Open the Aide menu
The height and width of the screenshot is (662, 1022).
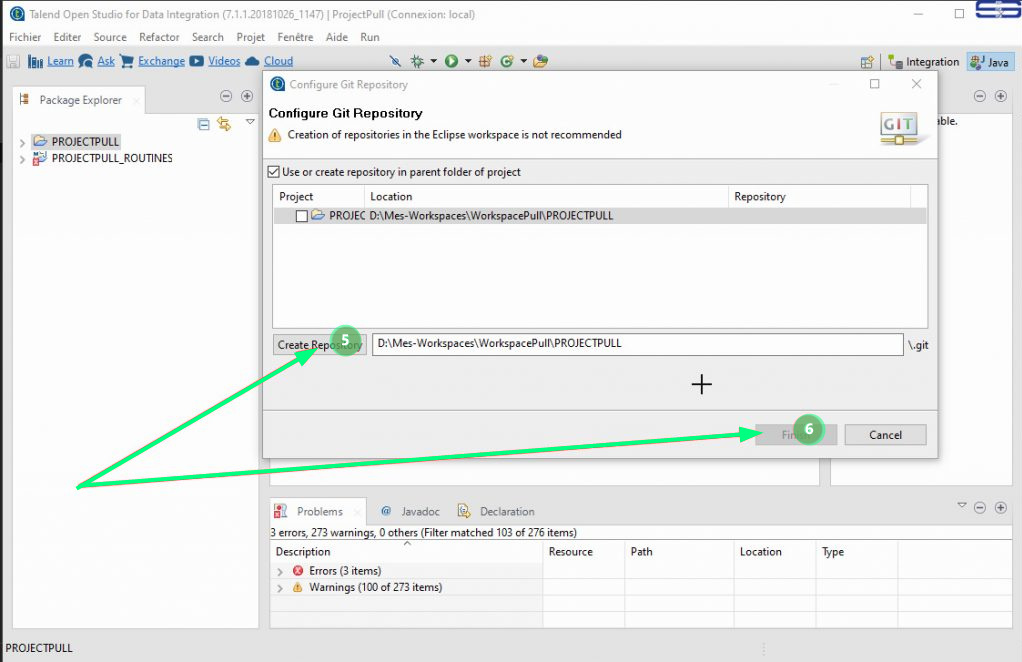pyautogui.click(x=337, y=37)
